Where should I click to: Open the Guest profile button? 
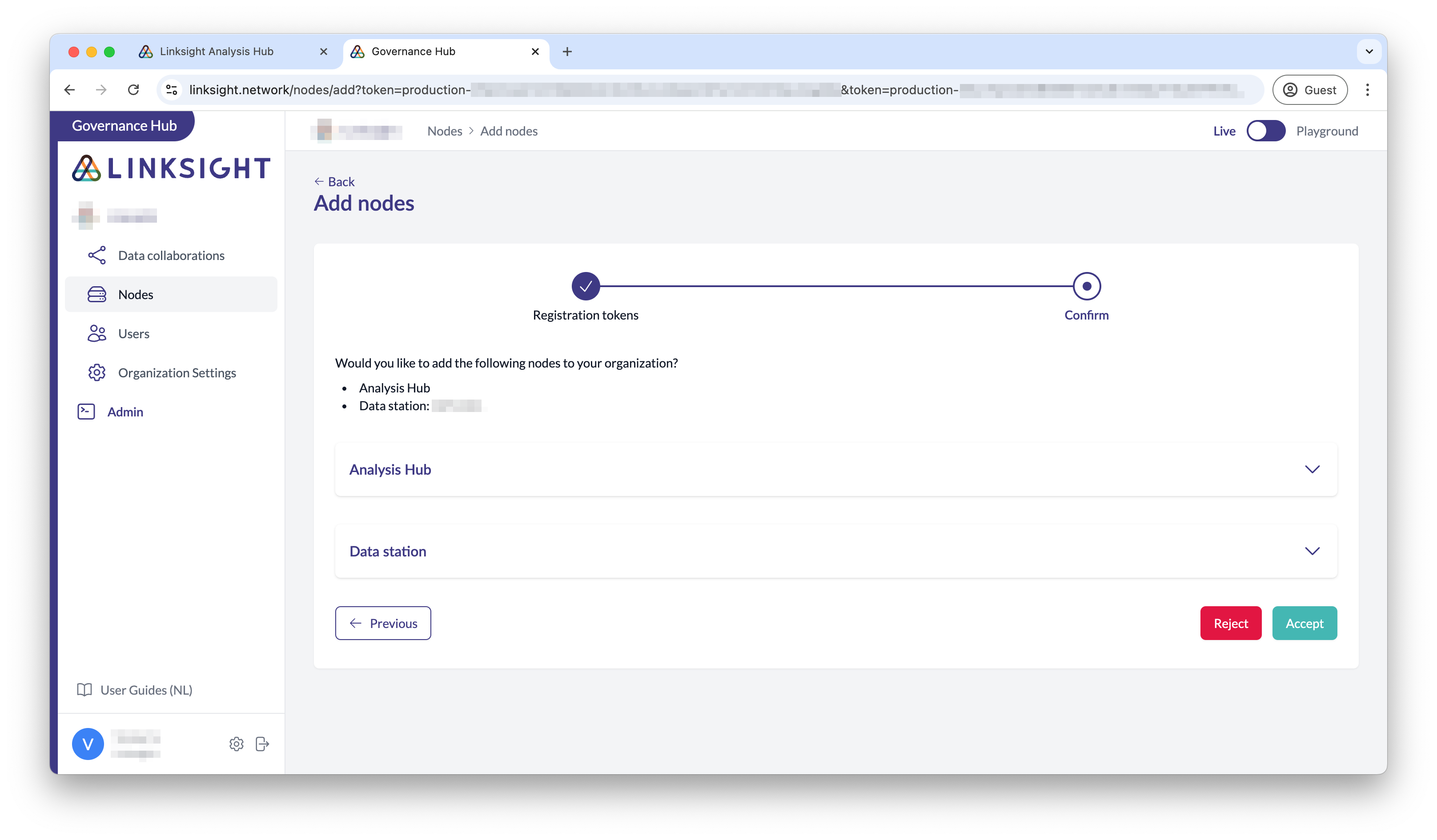tap(1309, 89)
